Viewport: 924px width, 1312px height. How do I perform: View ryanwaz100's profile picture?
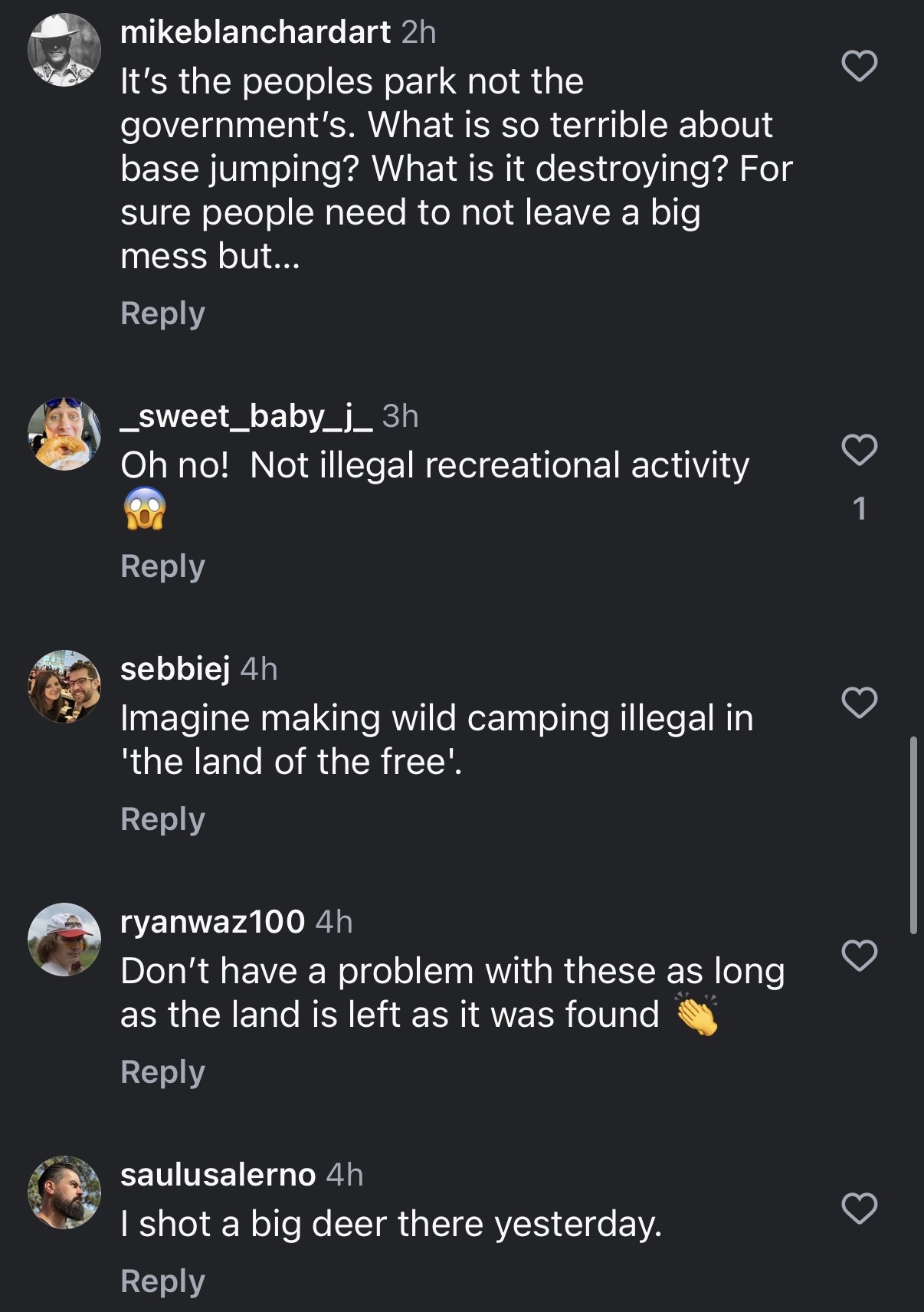64,940
